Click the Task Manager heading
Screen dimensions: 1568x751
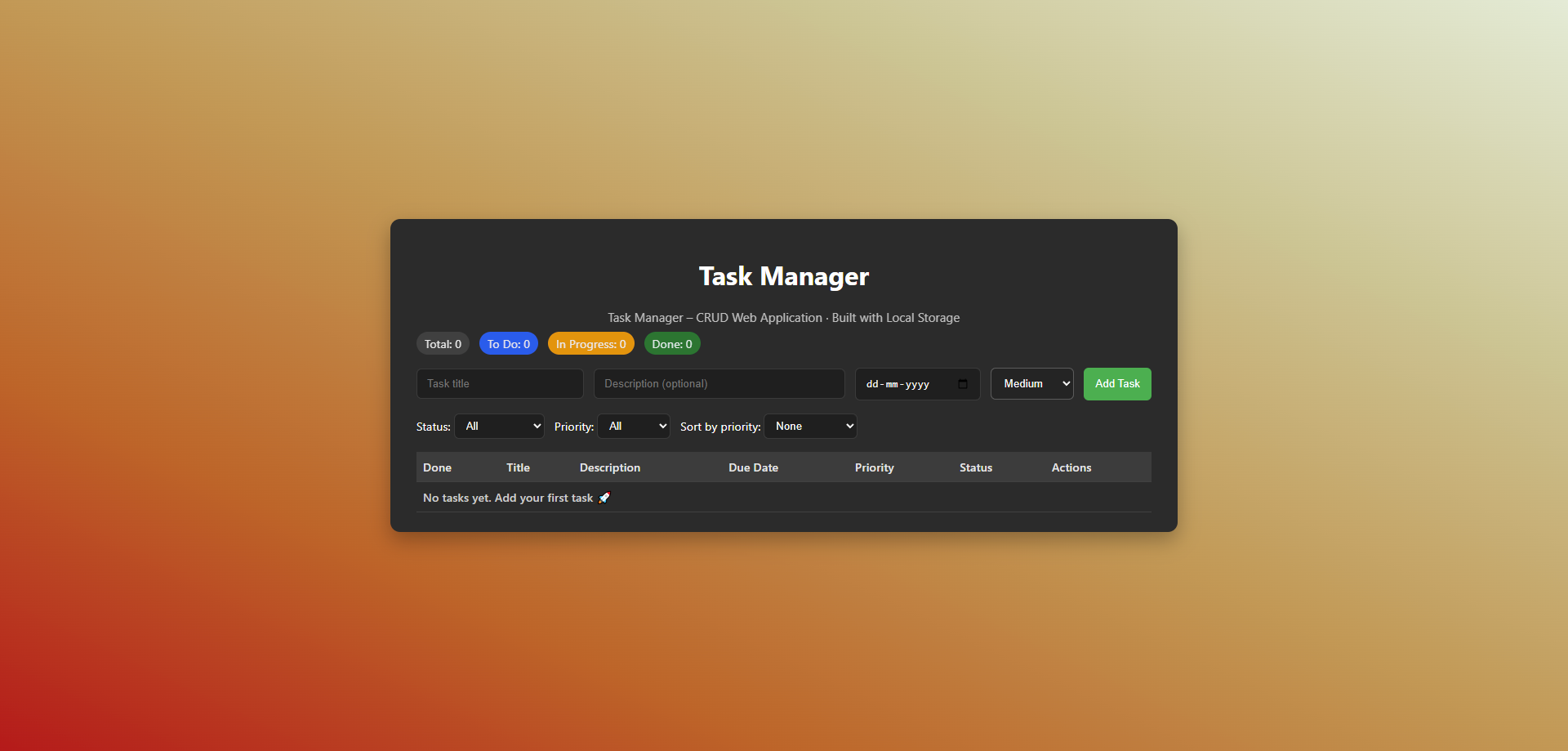coord(783,276)
